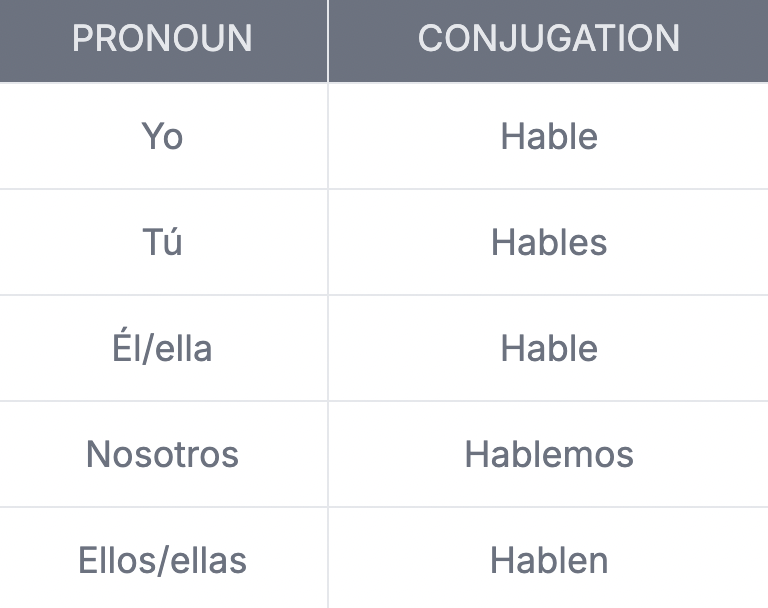Click the text Nosotros

tap(162, 454)
